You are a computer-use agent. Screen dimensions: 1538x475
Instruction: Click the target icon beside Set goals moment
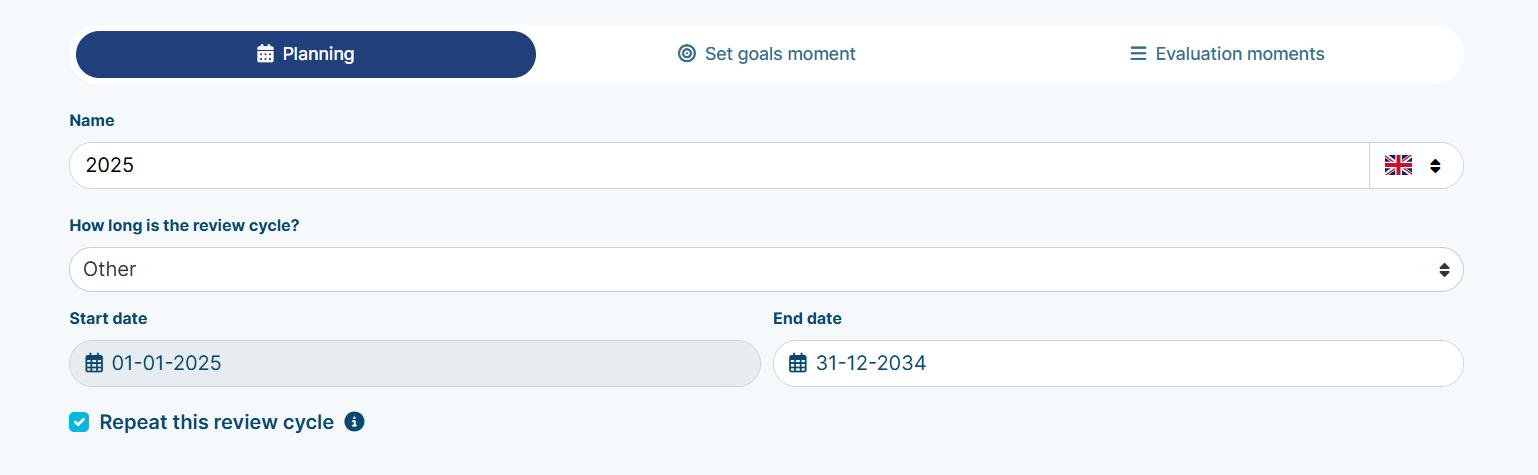pyautogui.click(x=686, y=54)
